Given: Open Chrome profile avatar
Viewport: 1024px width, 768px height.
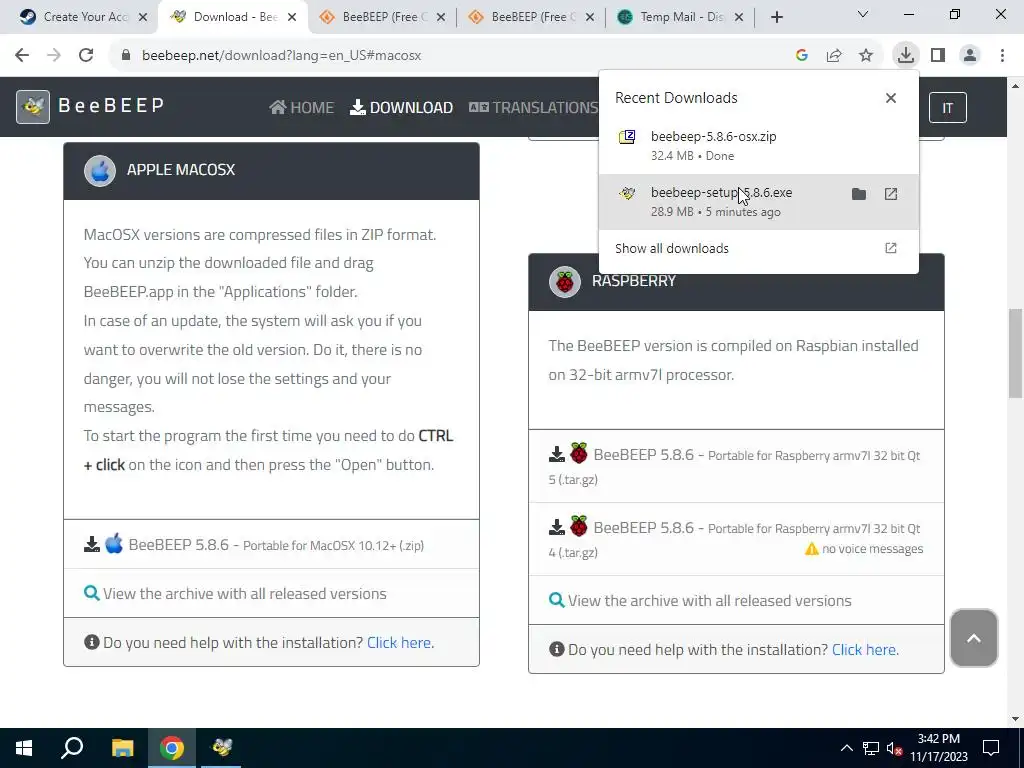Looking at the screenshot, I should pyautogui.click(x=970, y=55).
